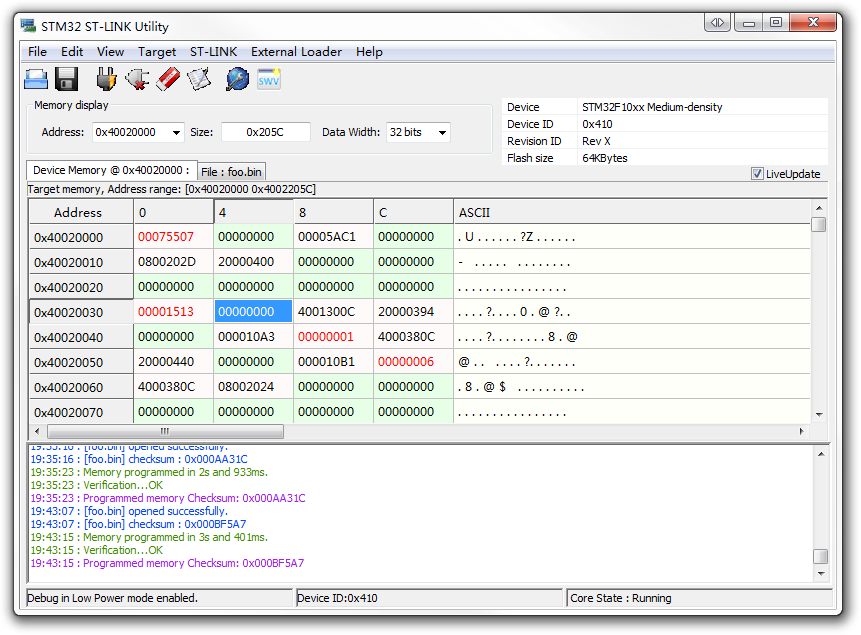Click the memory table horizontal scrollbar thumb
The width and height of the screenshot is (861, 635).
tap(165, 431)
